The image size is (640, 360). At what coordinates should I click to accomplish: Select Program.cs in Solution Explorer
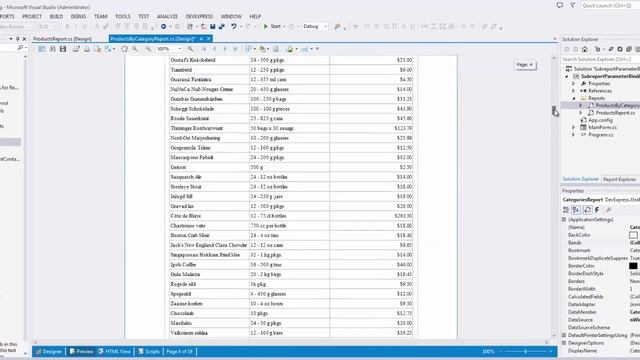[x=600, y=135]
